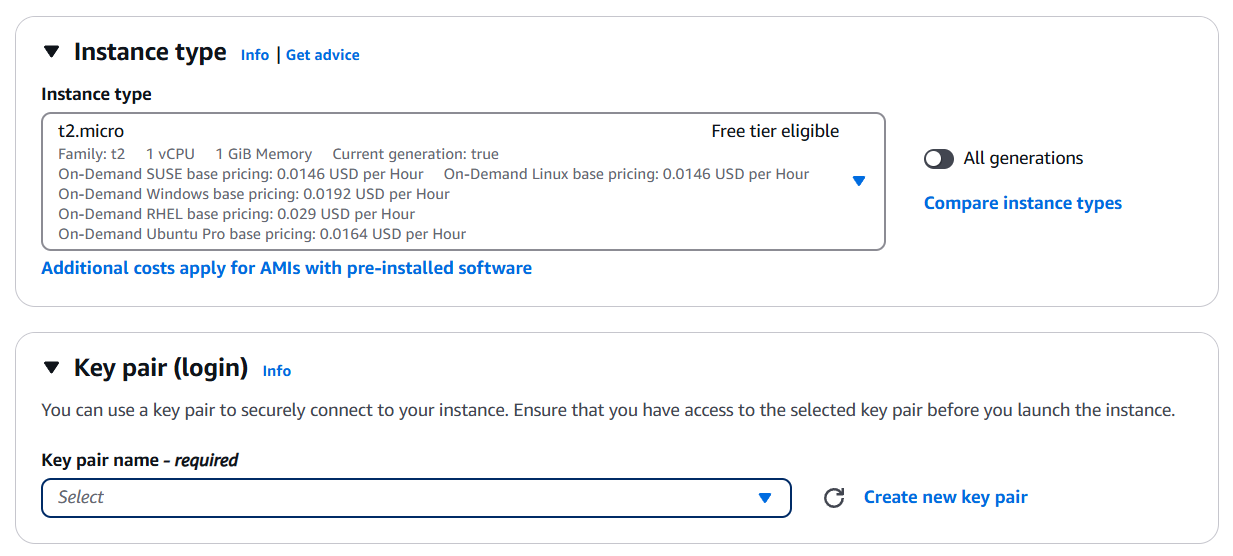Viewport: 1233px width, 556px height.
Task: Click the refresh key pairs icon
Action: click(834, 498)
